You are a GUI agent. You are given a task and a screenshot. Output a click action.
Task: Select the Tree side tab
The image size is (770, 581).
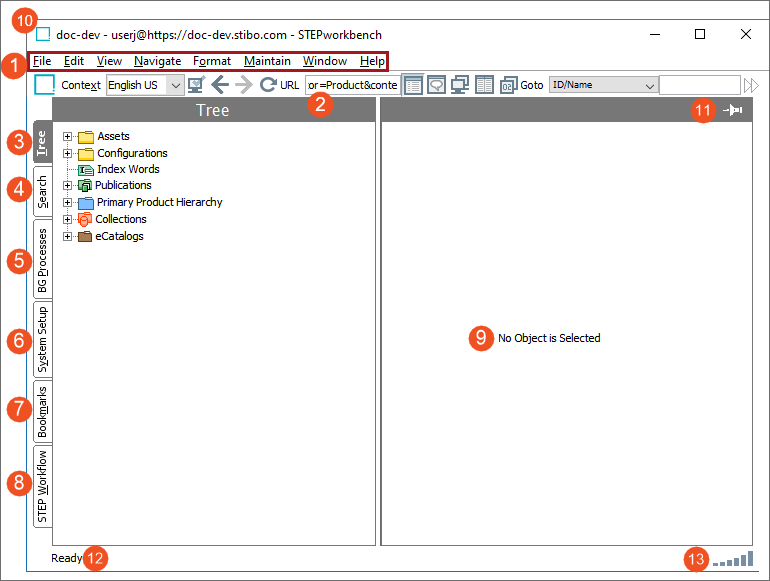pos(43,141)
